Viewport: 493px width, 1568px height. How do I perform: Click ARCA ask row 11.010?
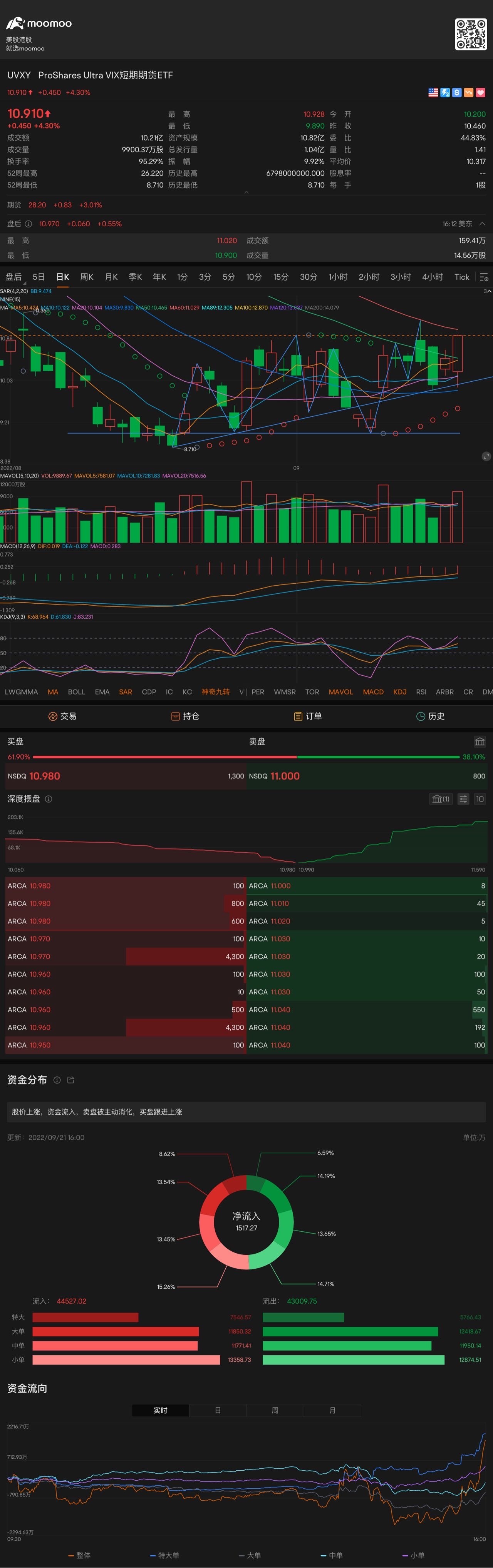pyautogui.click(x=367, y=904)
